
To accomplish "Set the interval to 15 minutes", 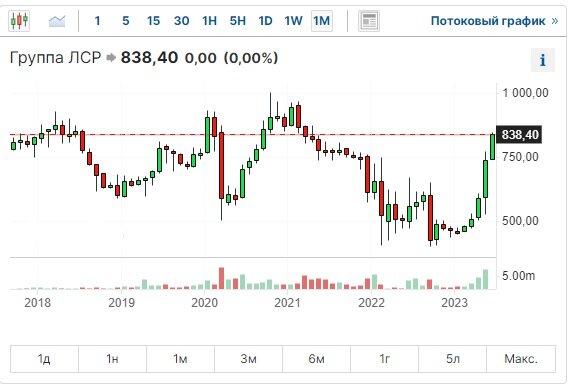I will click(x=153, y=21).
